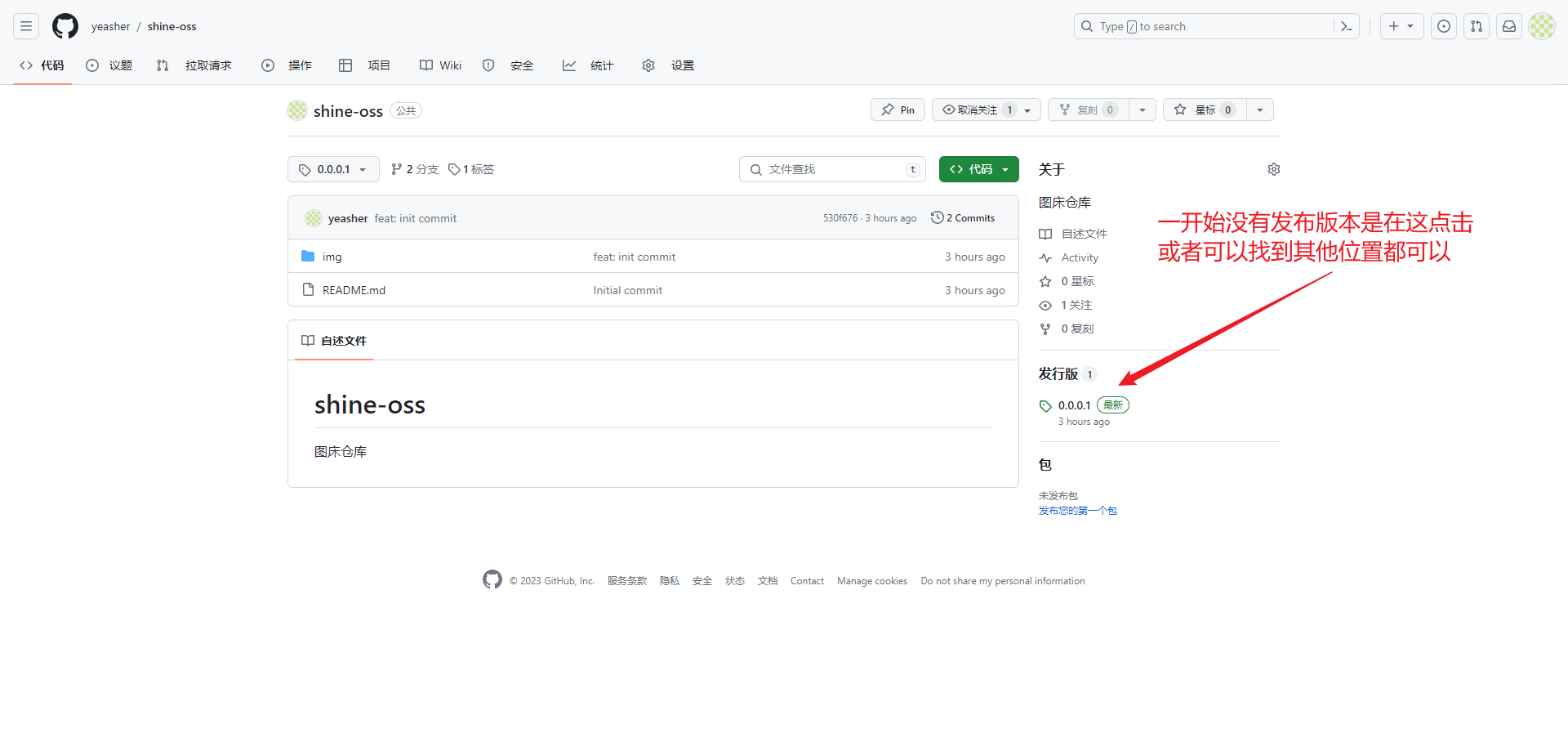Open the 0 复刻 forks link
The width and height of the screenshot is (1568, 751).
pos(1067,329)
